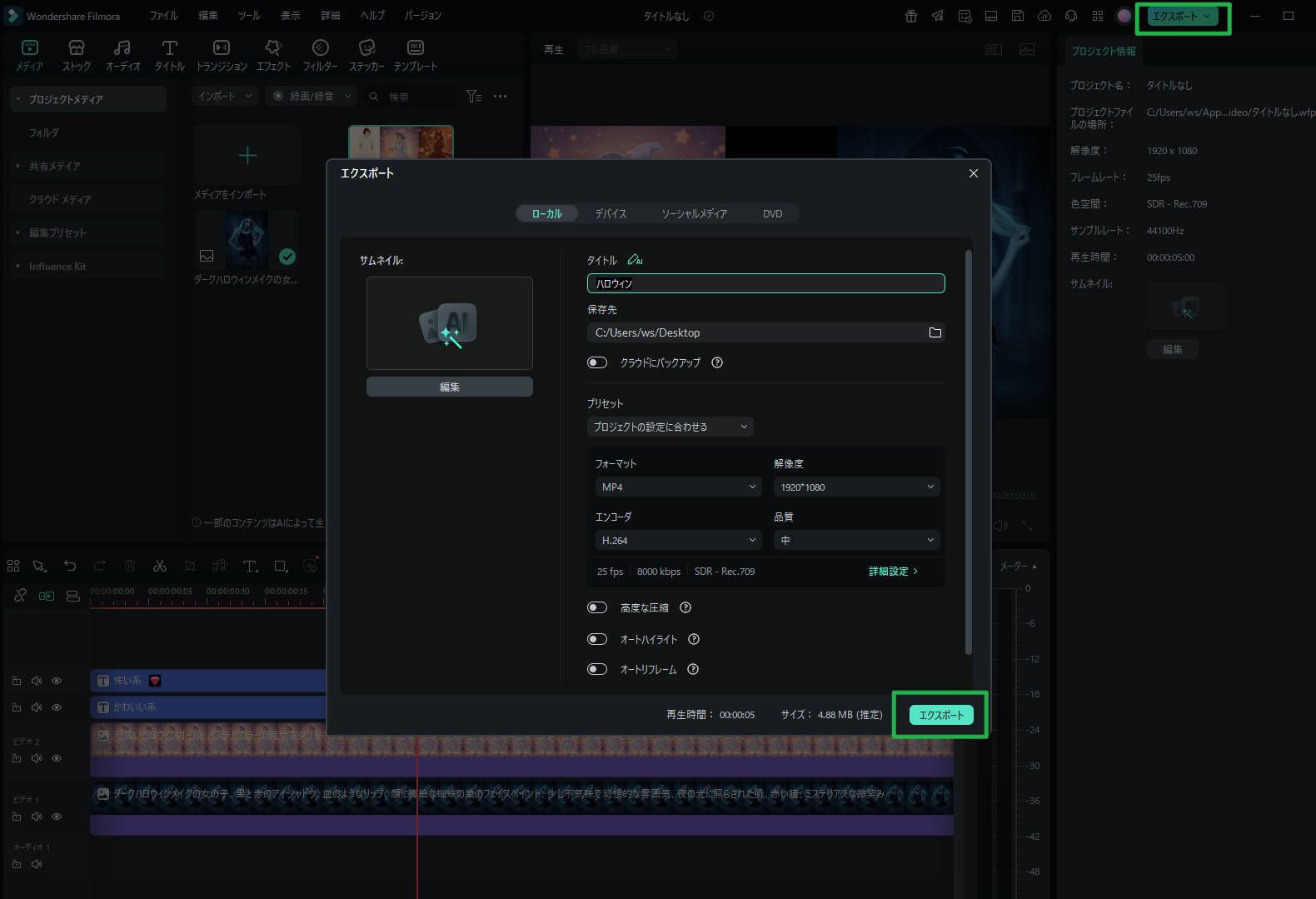Toggle the オートハイライト option
The image size is (1316, 899).
coord(597,639)
